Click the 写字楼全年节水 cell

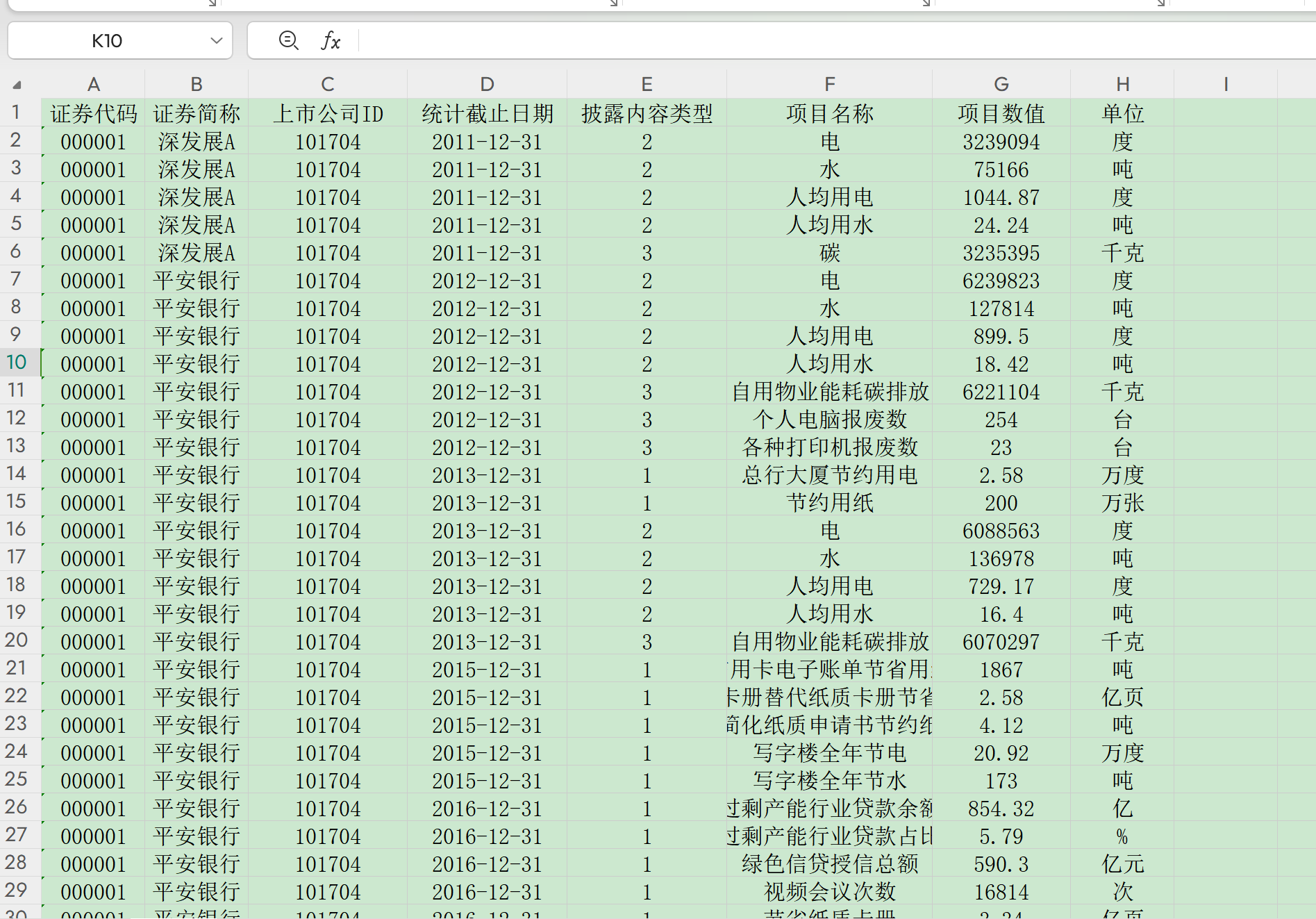829,780
